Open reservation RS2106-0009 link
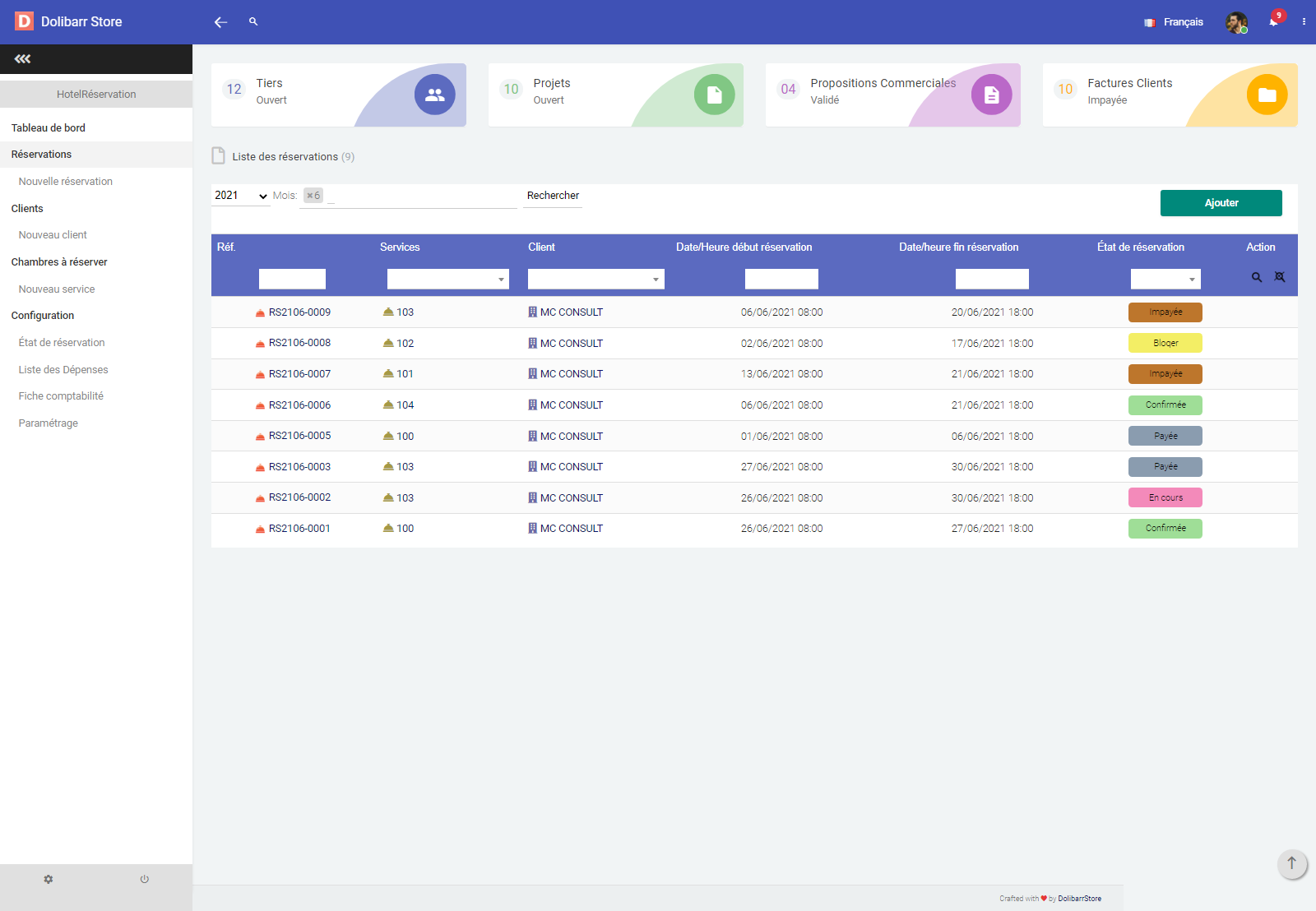The height and width of the screenshot is (911, 1316). [x=299, y=312]
